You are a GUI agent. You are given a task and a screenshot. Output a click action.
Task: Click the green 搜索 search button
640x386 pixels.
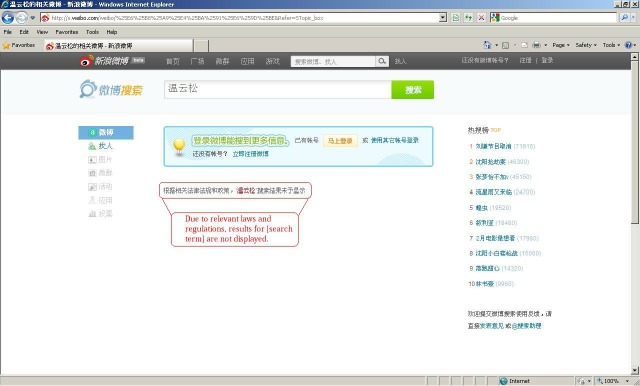pyautogui.click(x=413, y=89)
